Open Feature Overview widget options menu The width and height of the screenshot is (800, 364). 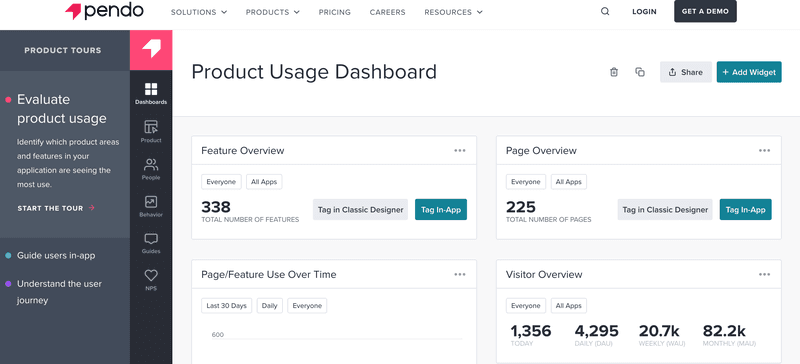click(x=460, y=151)
